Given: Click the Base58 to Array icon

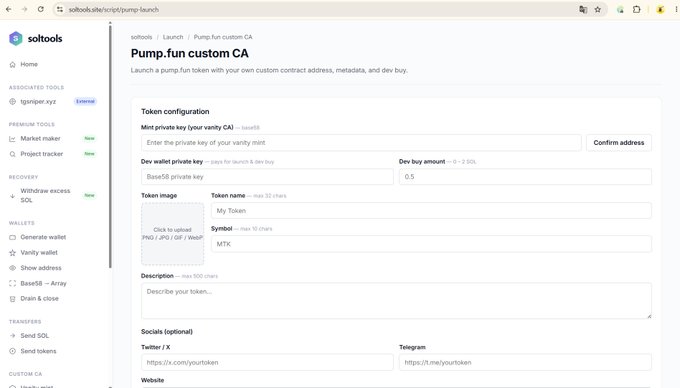Looking at the screenshot, I should 13,284.
